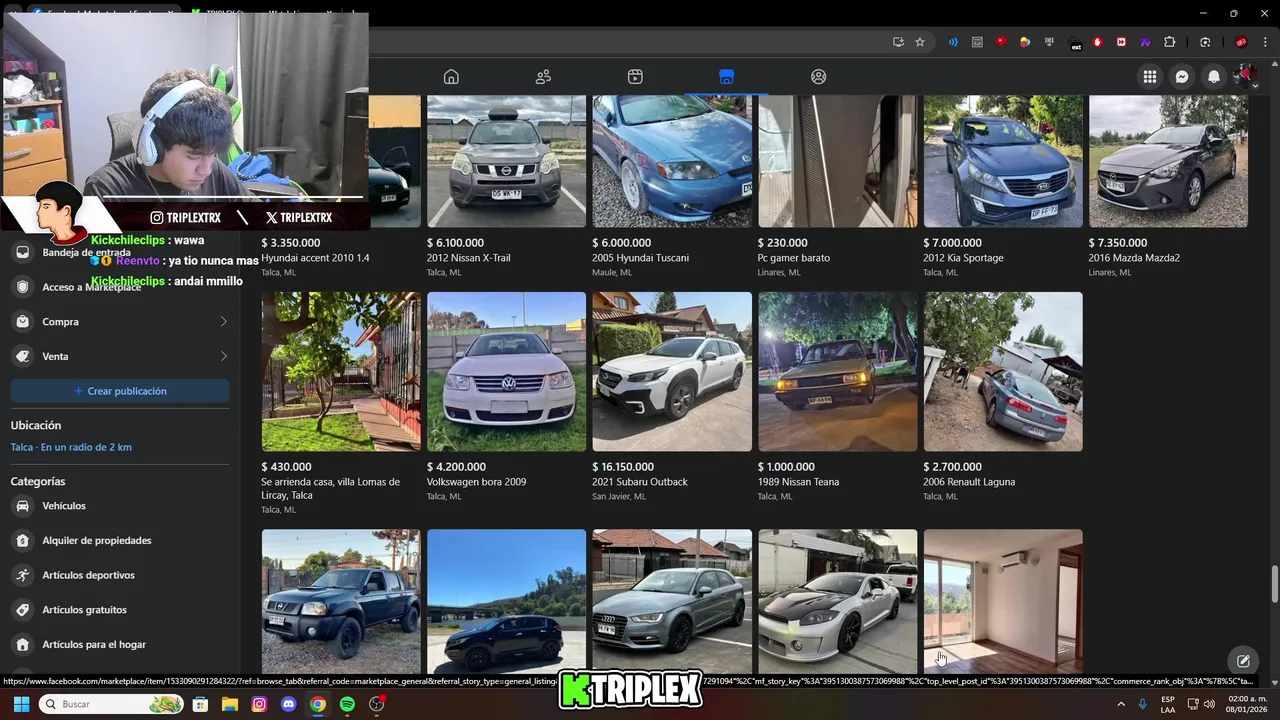Viewport: 1280px width, 720px height.
Task: Select Artículos deportivos category
Action: 120,575
